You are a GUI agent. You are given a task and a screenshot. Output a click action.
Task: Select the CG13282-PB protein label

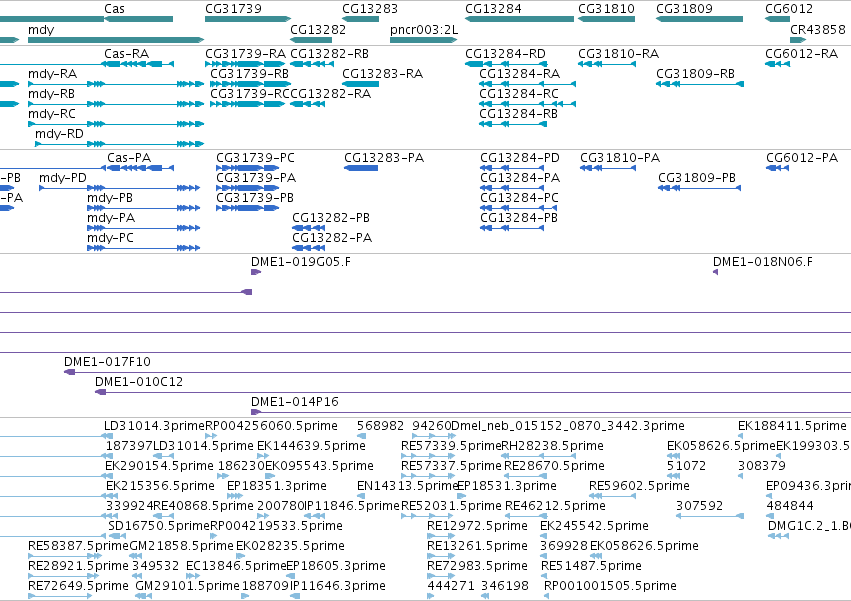click(331, 218)
